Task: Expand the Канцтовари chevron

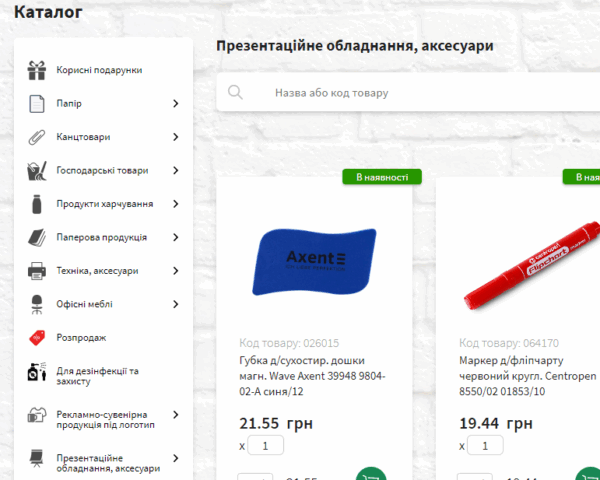Action: point(176,137)
